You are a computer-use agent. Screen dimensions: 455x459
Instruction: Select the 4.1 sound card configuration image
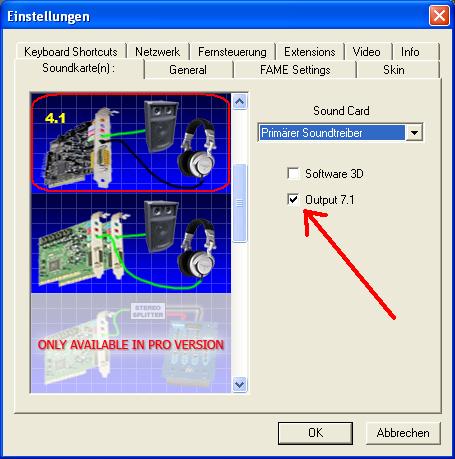131,143
